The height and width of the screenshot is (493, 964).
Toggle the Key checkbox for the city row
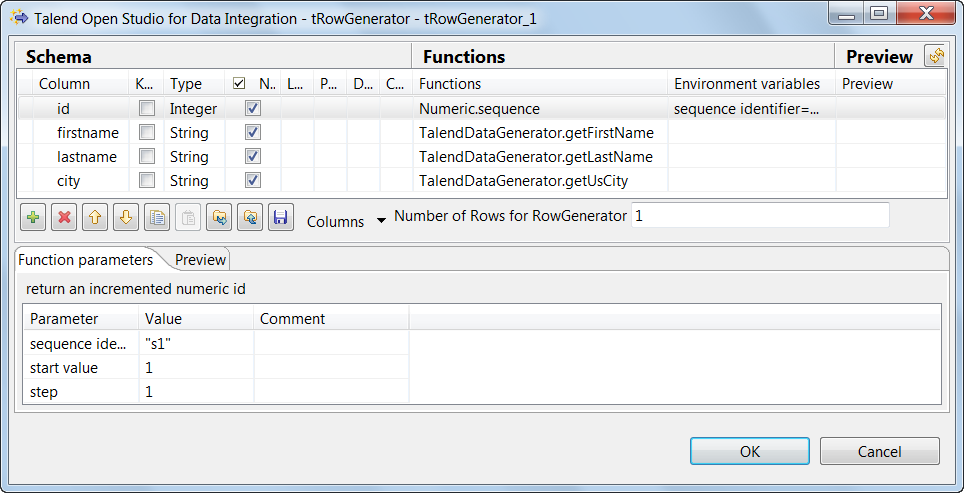point(147,180)
